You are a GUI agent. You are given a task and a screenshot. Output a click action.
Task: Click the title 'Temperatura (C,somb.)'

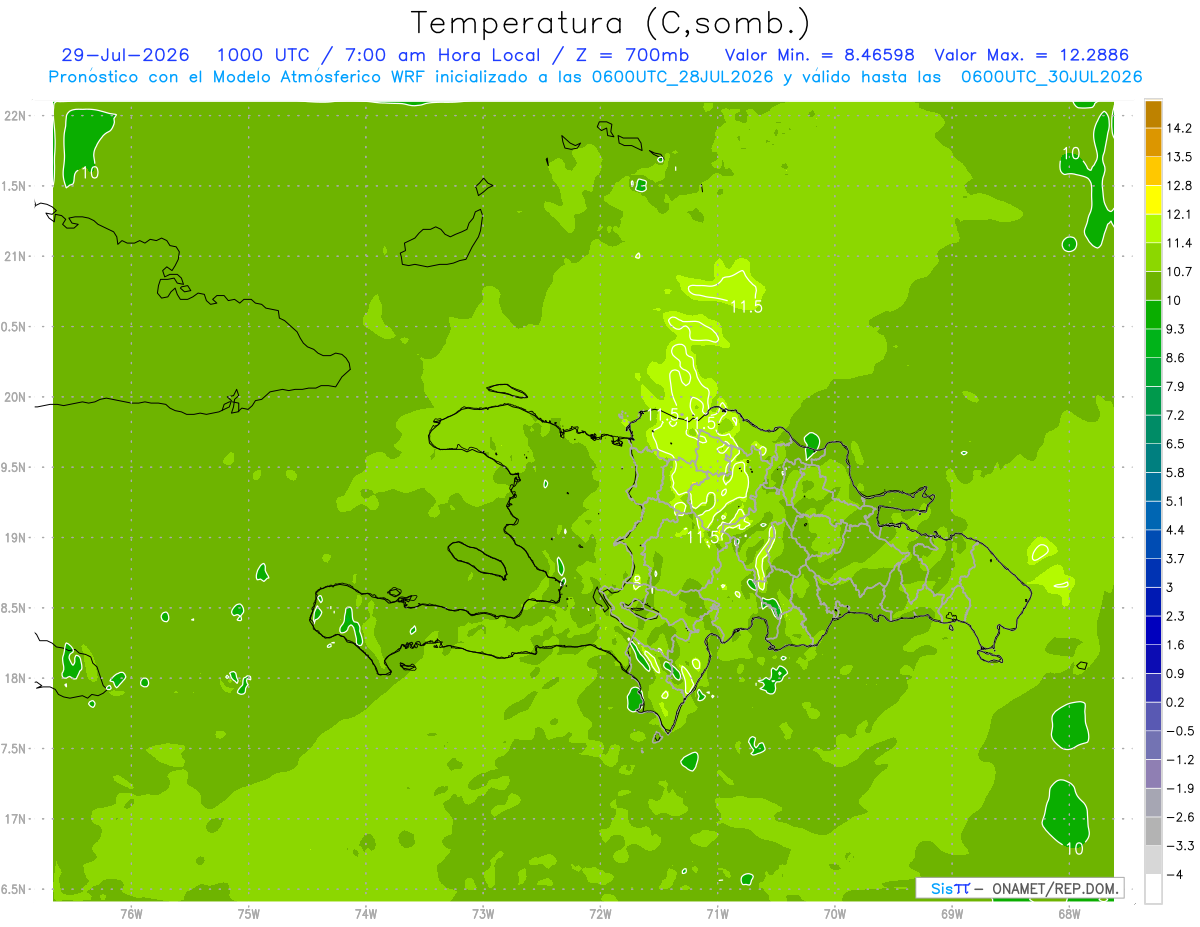click(x=610, y=23)
